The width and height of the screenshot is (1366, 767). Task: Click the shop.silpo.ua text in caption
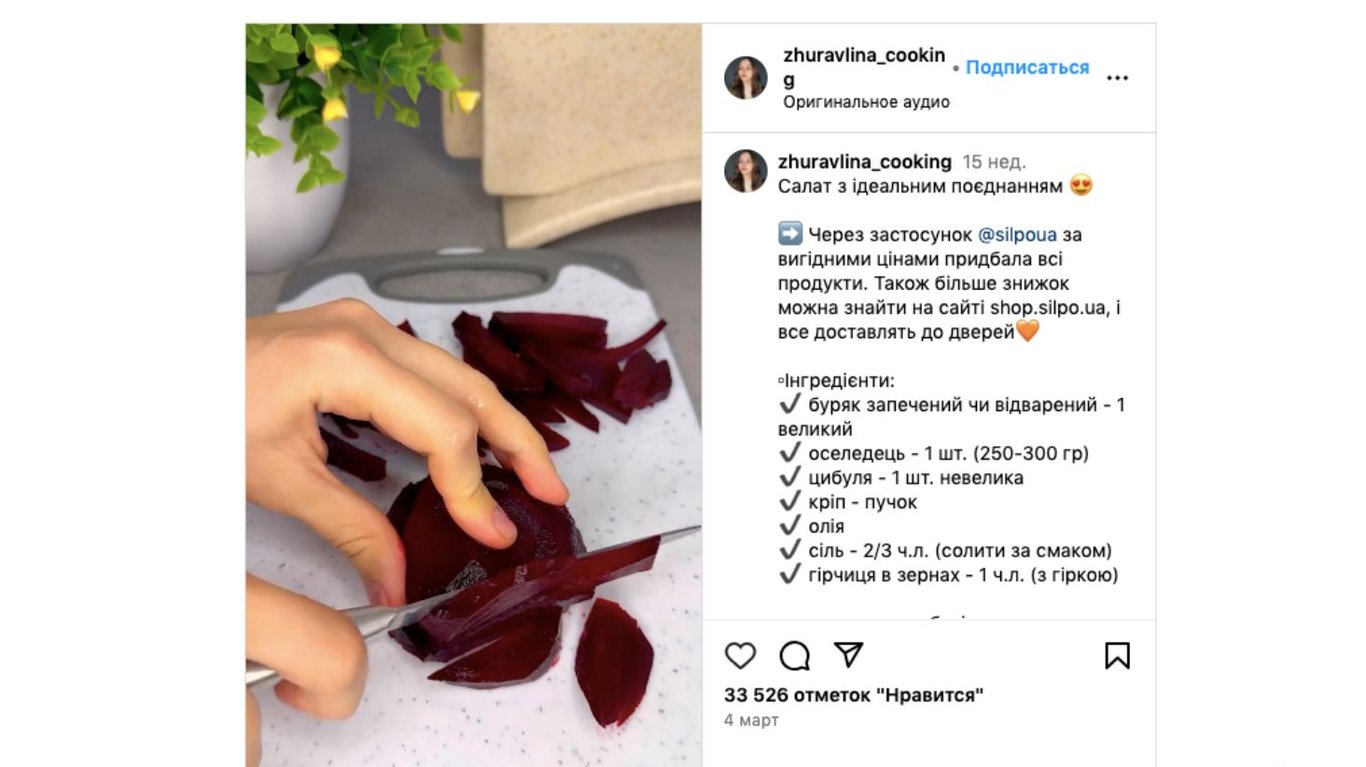tap(1034, 308)
